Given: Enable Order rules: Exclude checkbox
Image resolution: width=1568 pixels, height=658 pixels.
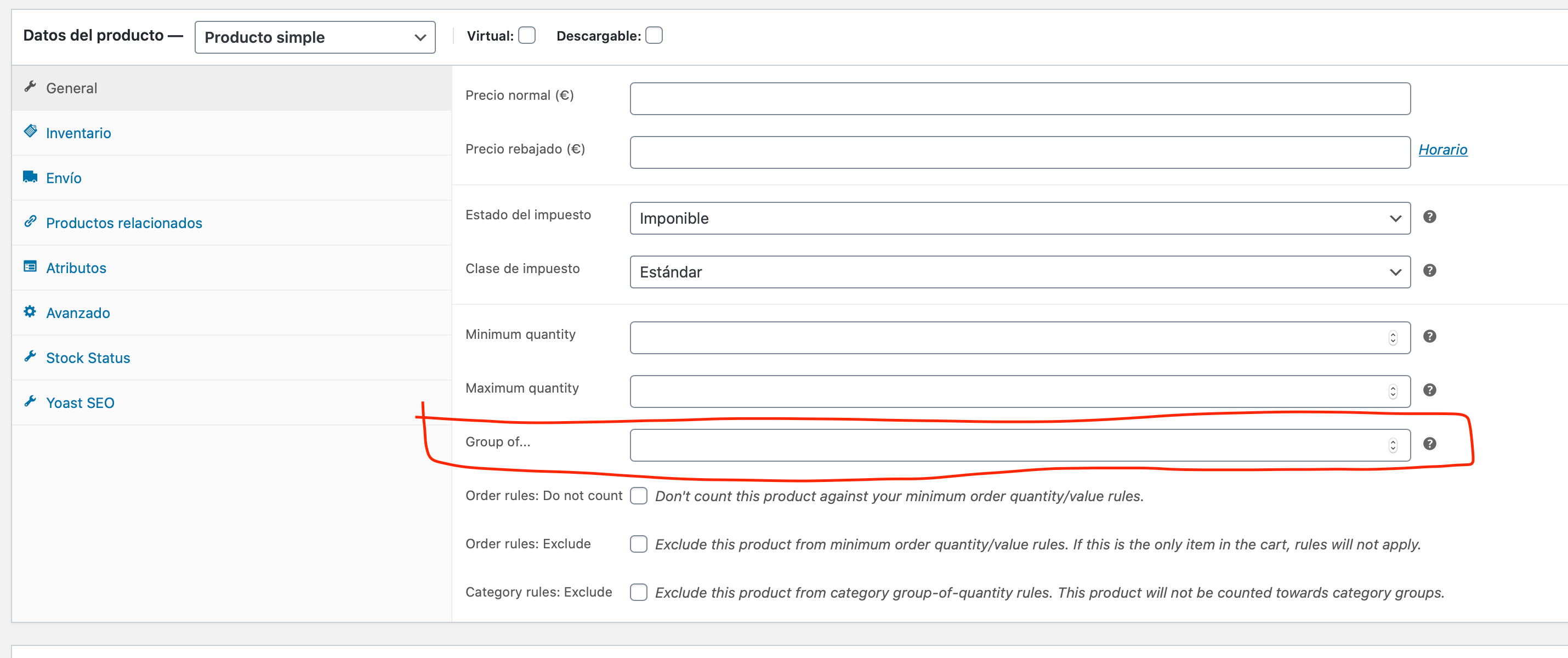Looking at the screenshot, I should coord(639,543).
